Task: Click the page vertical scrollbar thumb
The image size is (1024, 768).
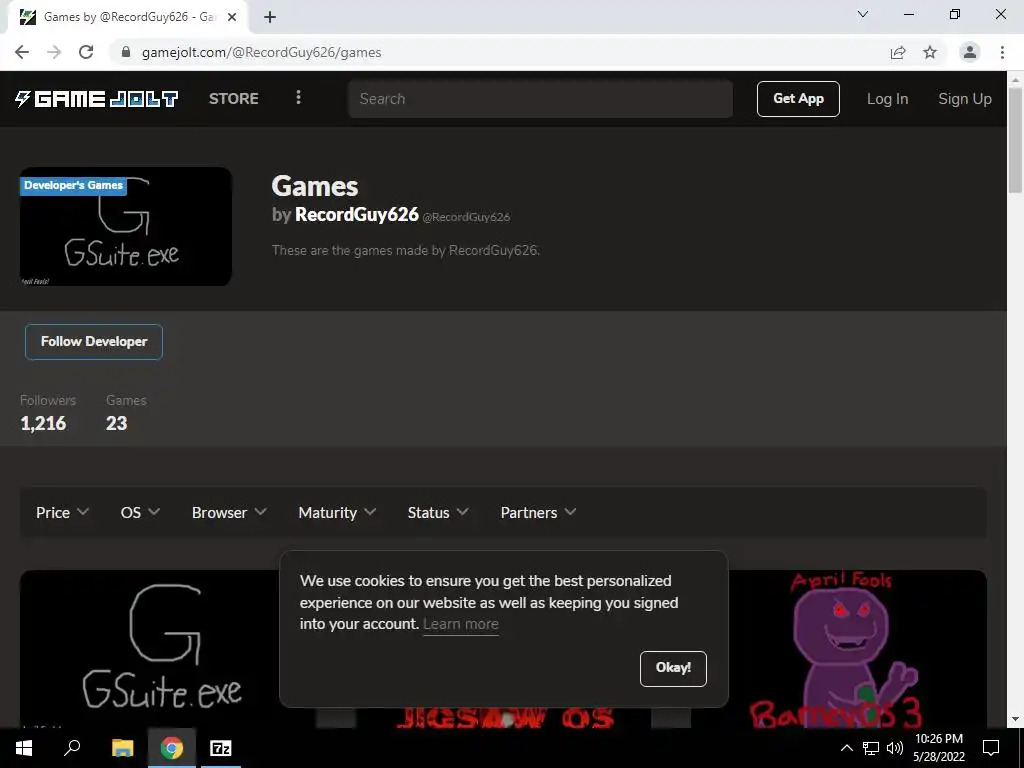Action: [1015, 140]
